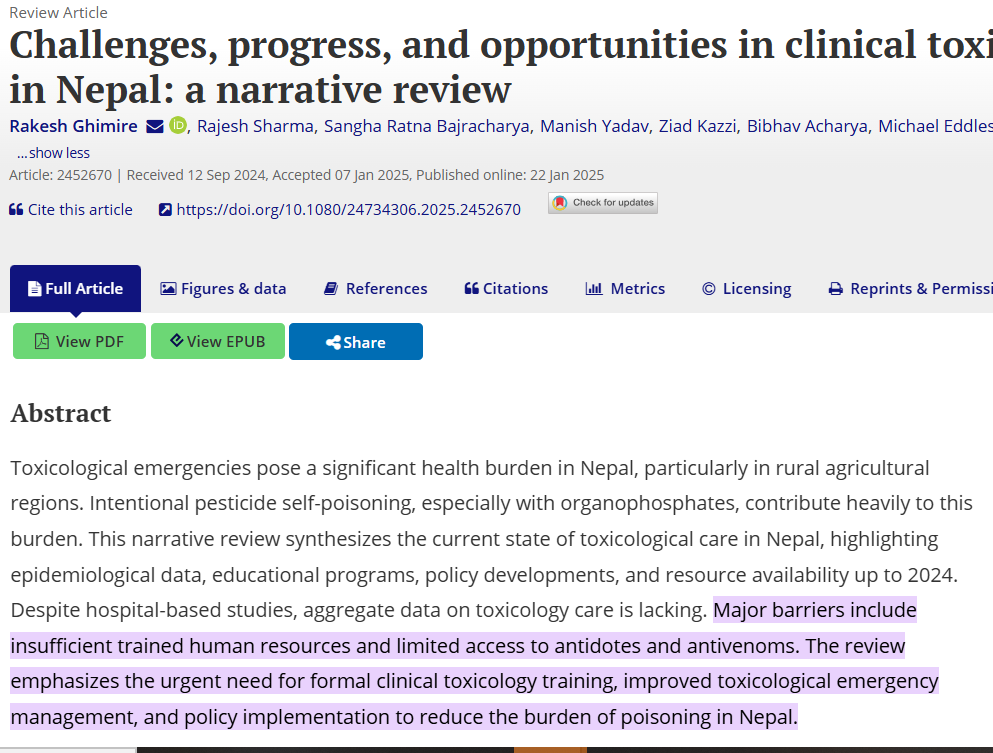Click the quote icon beside Cite this article
The width and height of the screenshot is (993, 753).
click(16, 210)
